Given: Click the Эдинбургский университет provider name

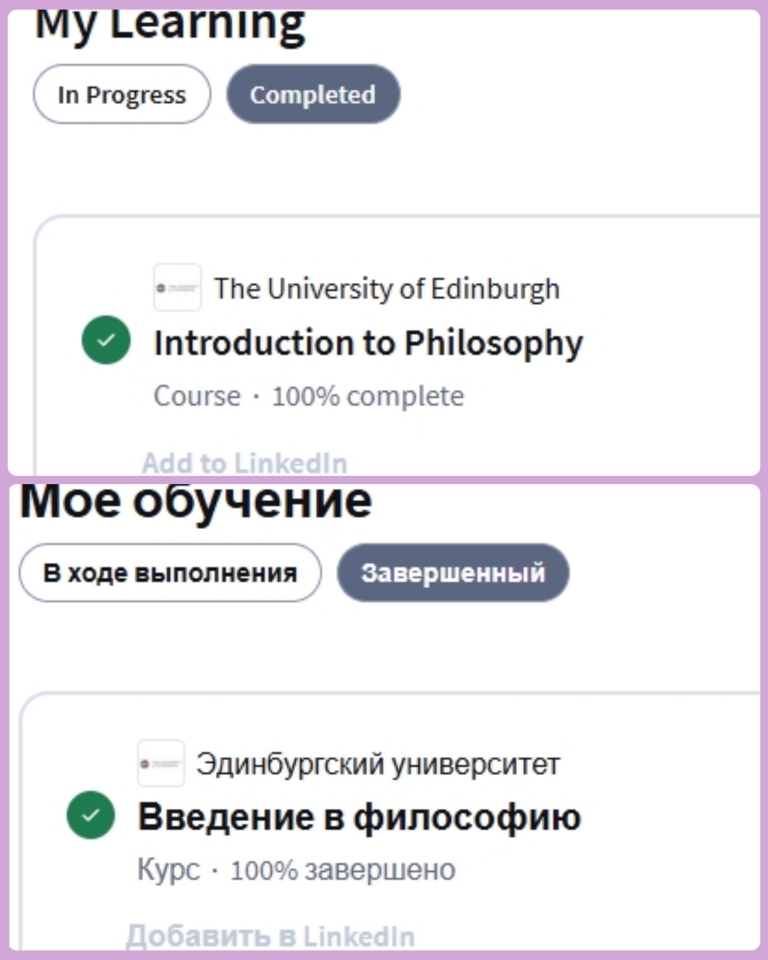Looking at the screenshot, I should click(378, 765).
